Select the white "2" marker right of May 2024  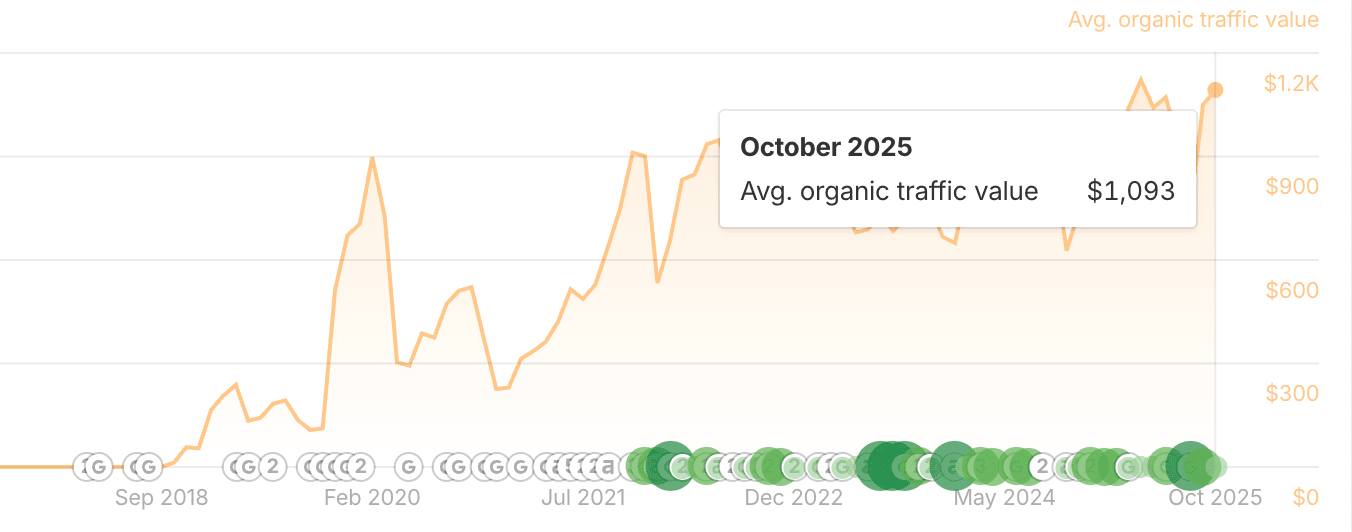pos(1042,466)
